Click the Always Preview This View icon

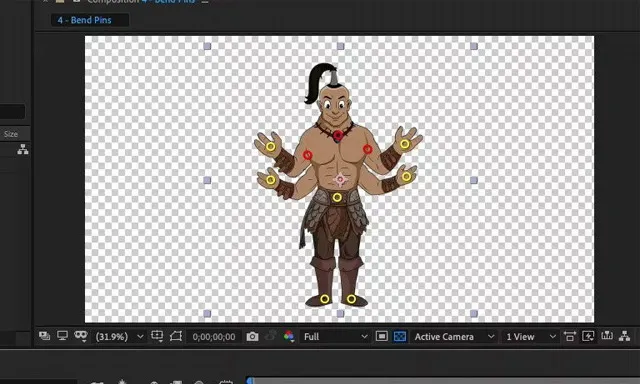(44, 336)
